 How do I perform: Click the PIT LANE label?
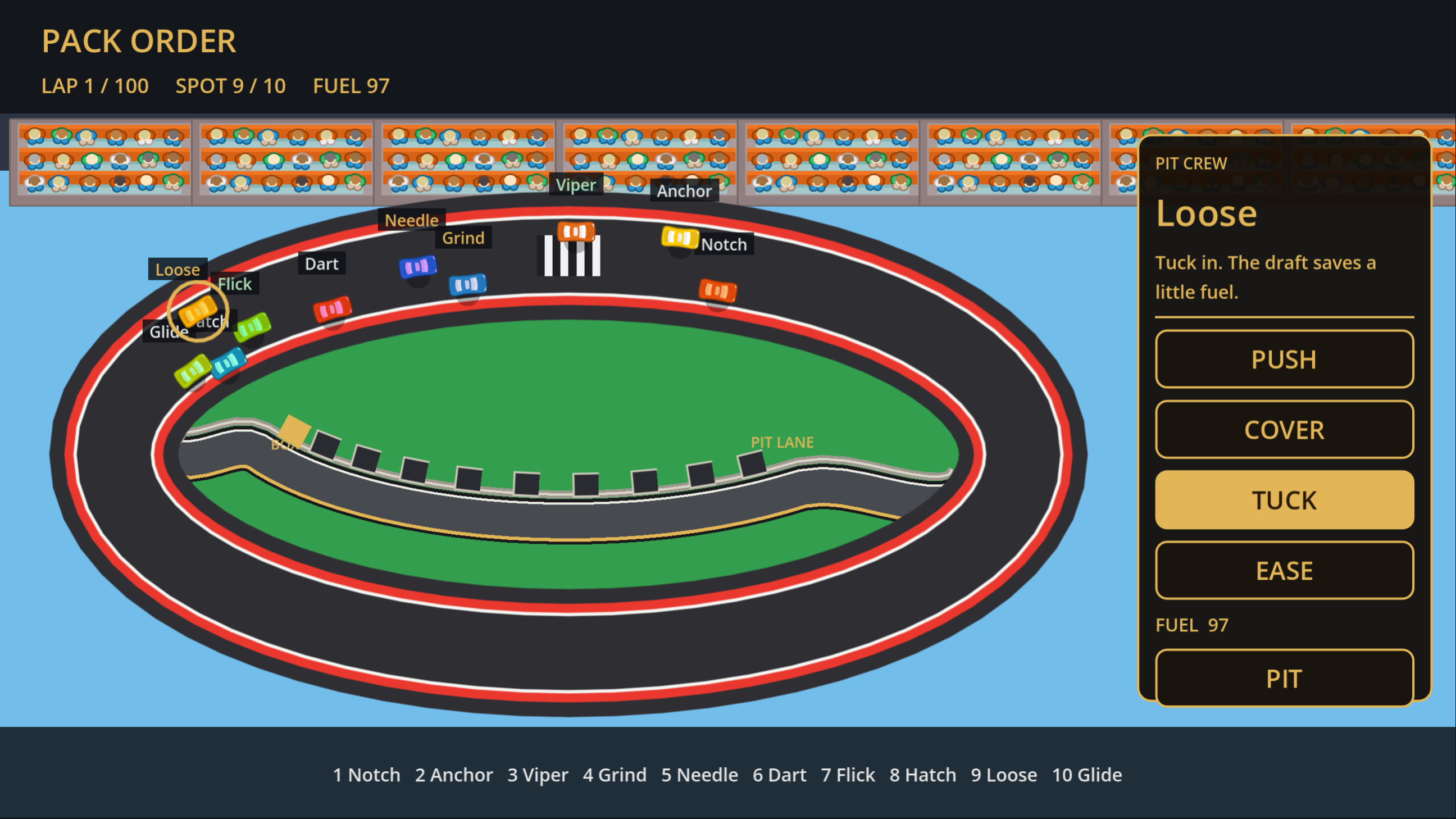782,442
